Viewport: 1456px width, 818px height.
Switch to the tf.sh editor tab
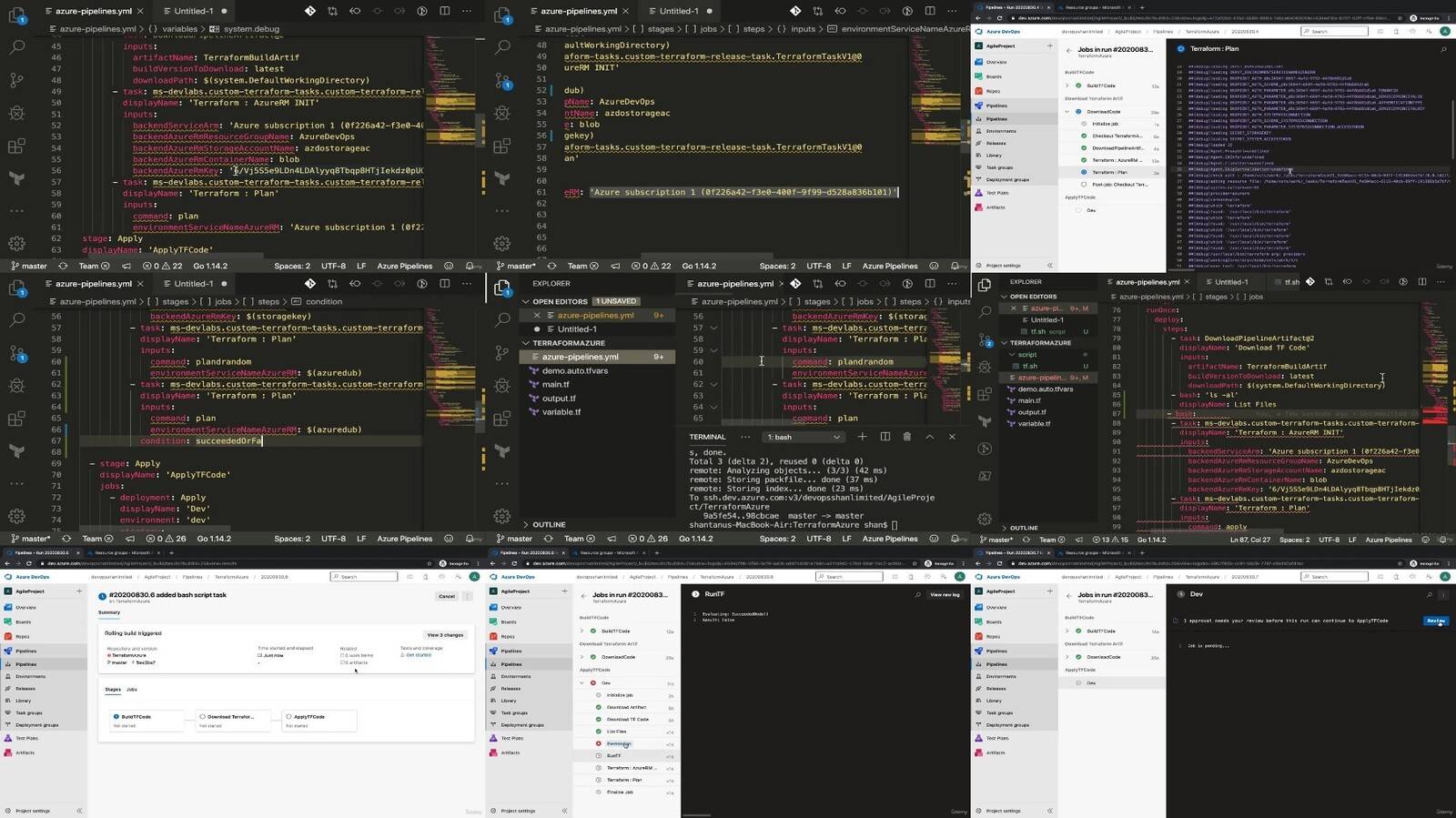[1291, 282]
